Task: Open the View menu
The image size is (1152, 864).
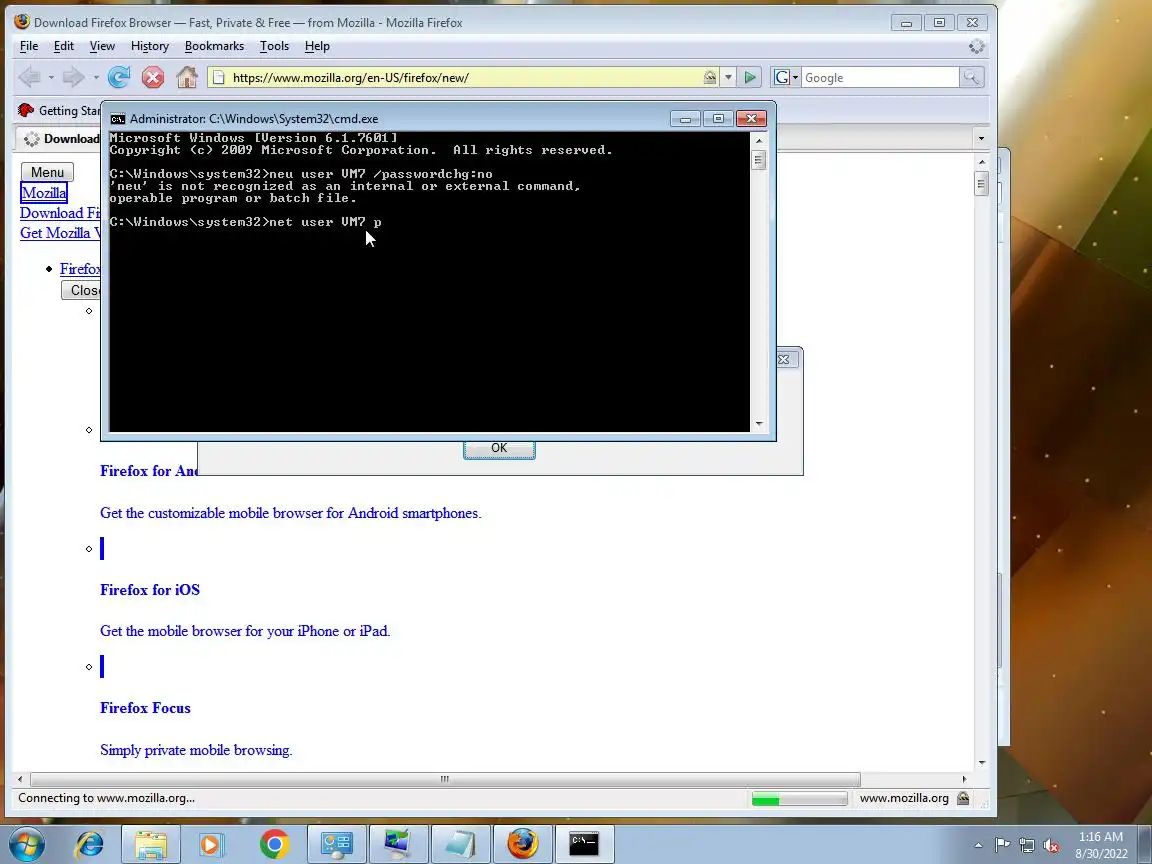Action: pos(102,46)
